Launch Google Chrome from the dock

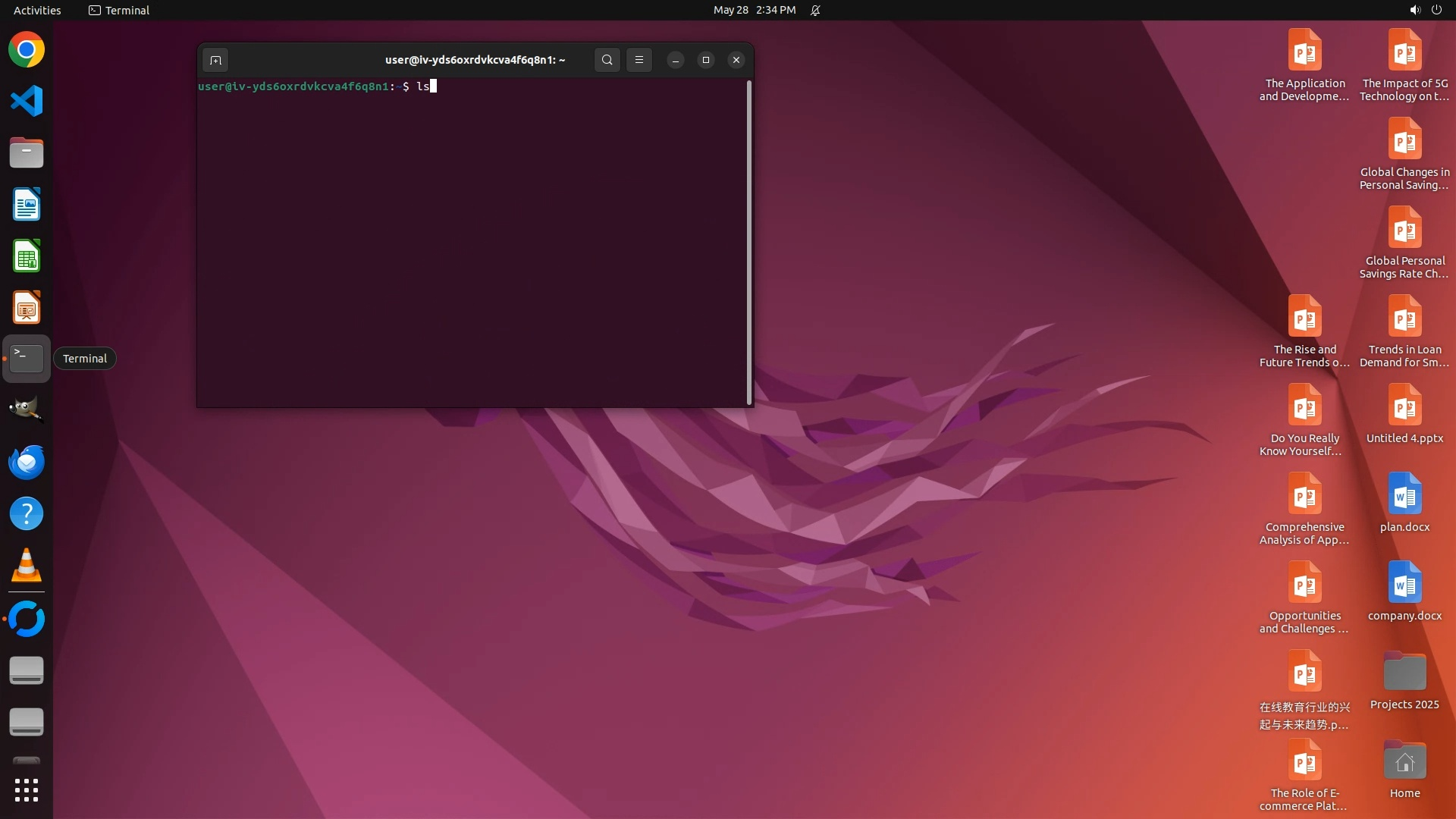(x=27, y=50)
